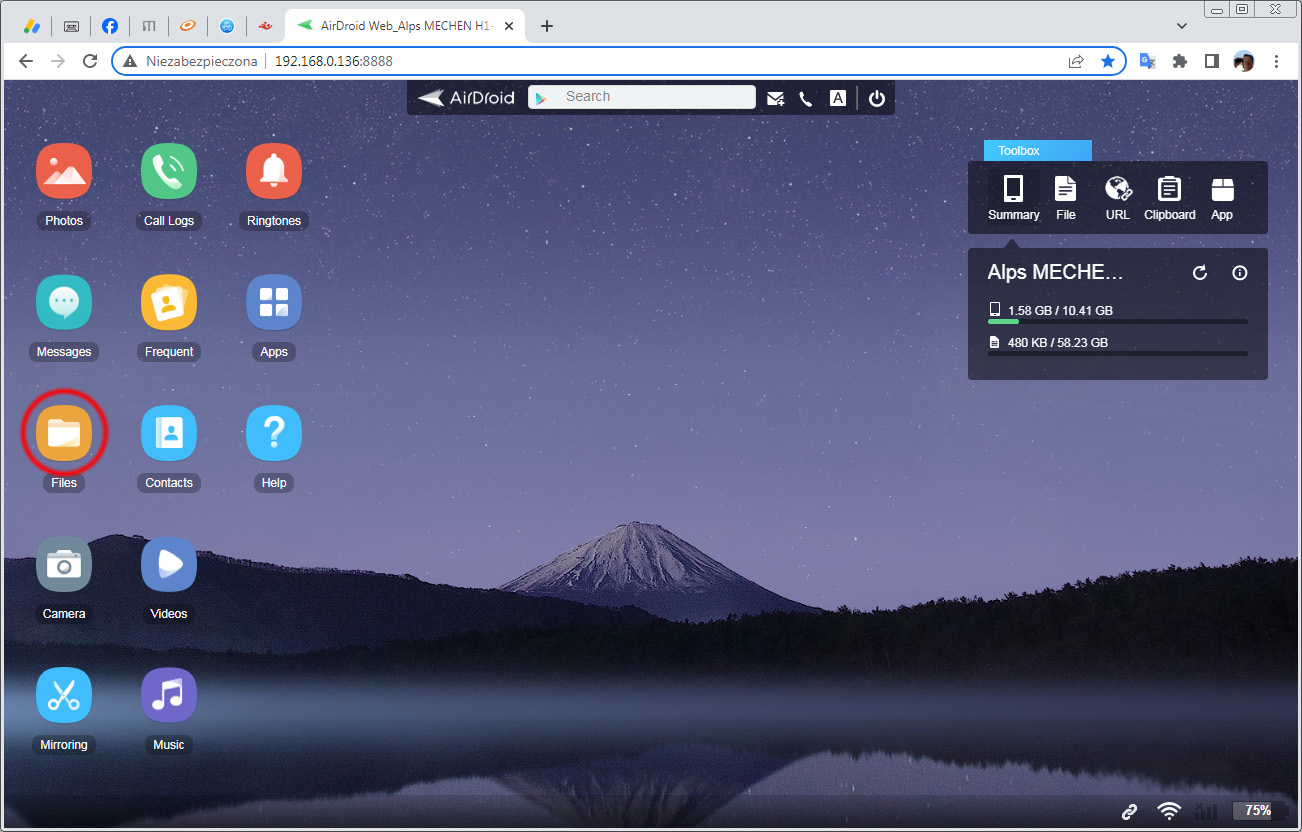Open the Chrome three-dot menu
The height and width of the screenshot is (832, 1302).
(1277, 61)
